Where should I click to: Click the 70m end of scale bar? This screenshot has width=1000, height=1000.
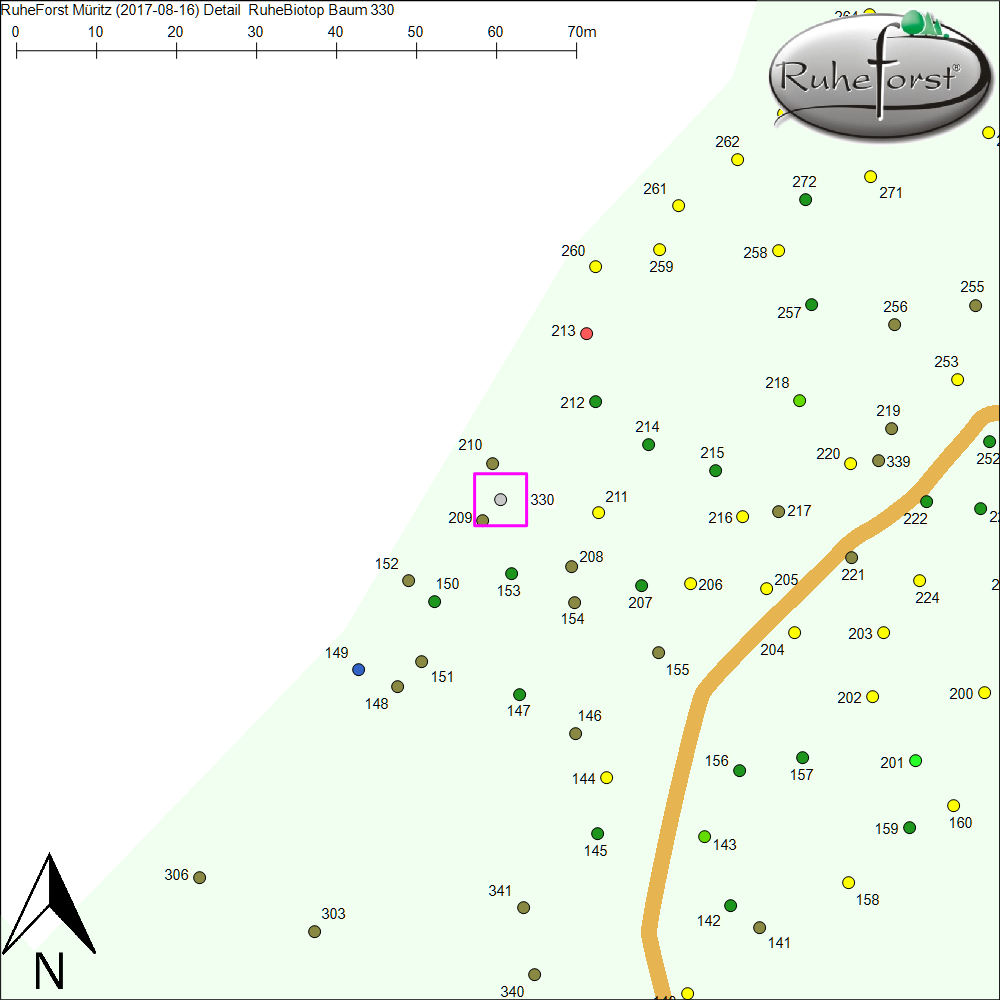coord(577,48)
